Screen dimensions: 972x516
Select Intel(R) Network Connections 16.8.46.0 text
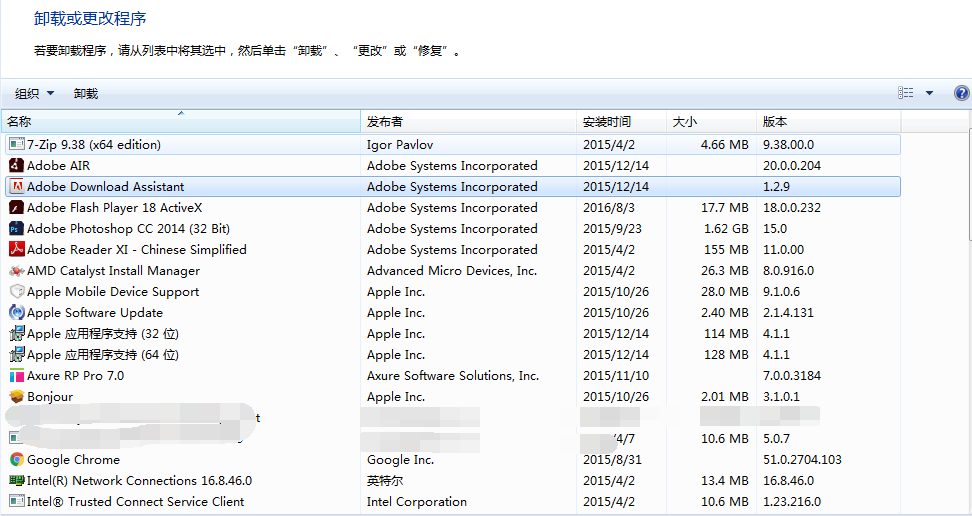click(x=139, y=481)
